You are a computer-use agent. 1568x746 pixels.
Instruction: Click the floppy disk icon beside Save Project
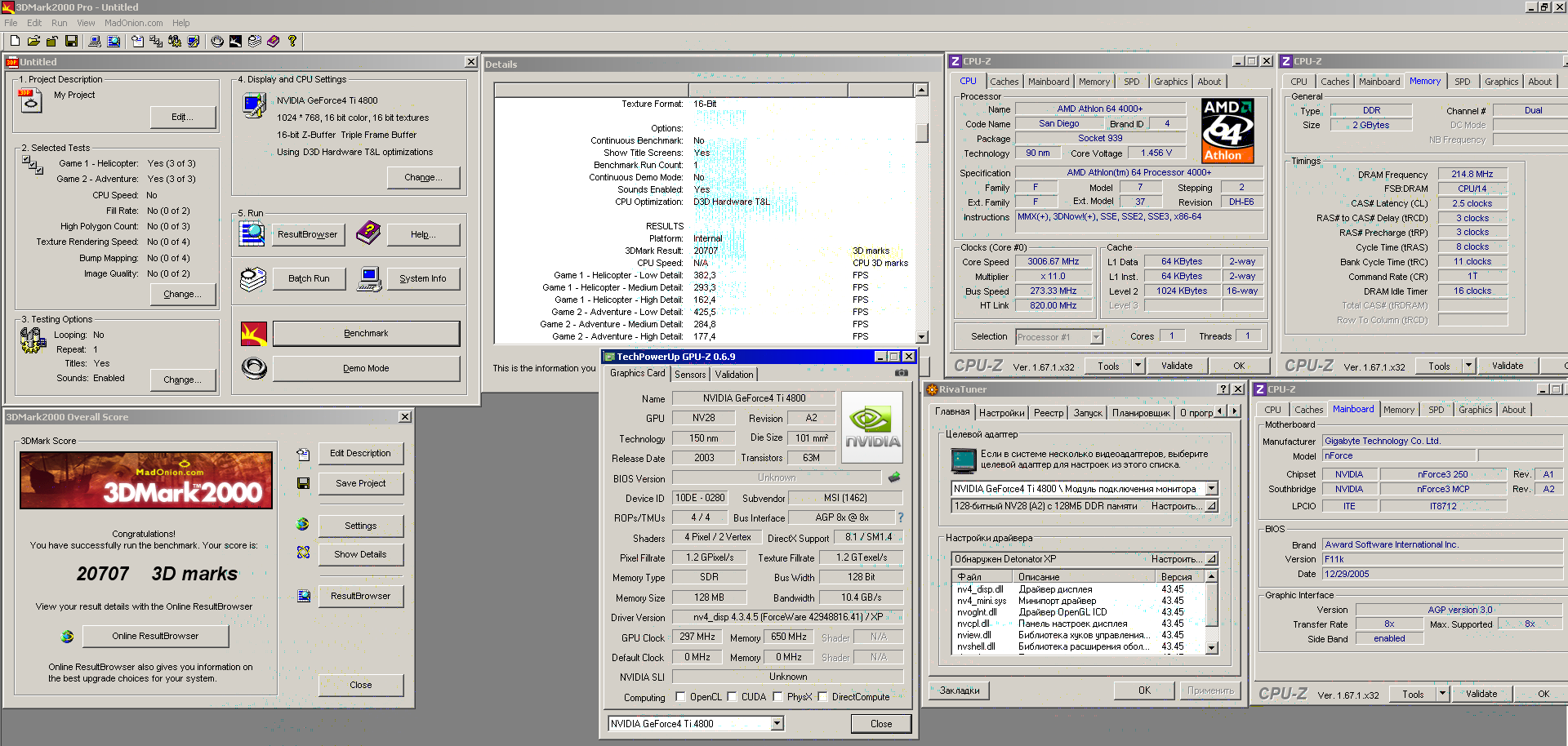tap(303, 483)
